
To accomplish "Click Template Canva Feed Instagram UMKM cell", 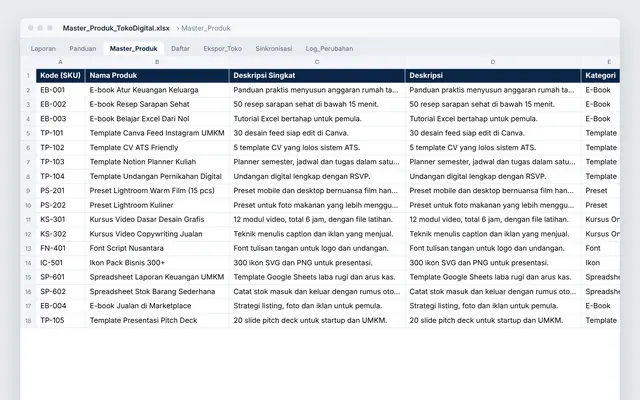I will (157, 133).
